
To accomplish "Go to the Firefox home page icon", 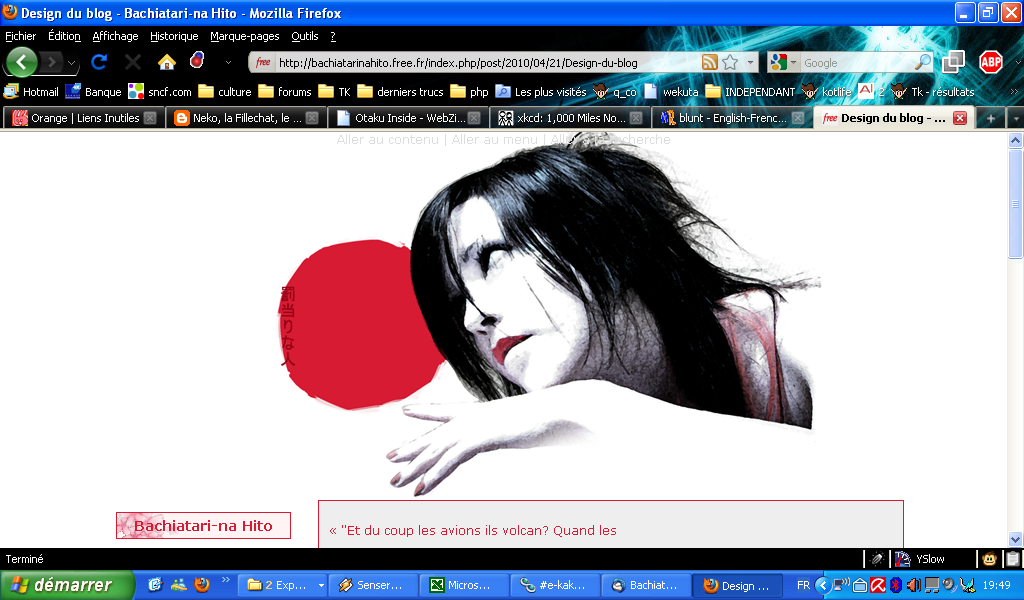I will pyautogui.click(x=167, y=62).
